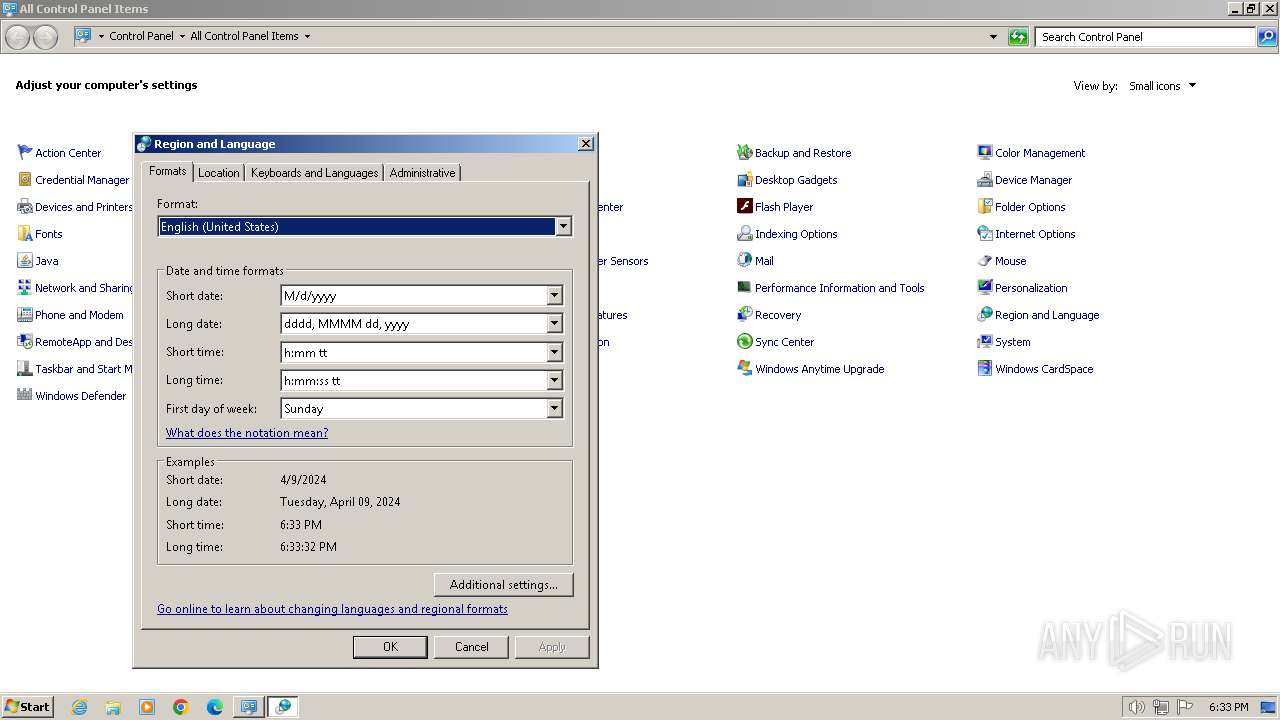Open the Windows CardSpace icon
1280x720 pixels.
pos(985,369)
